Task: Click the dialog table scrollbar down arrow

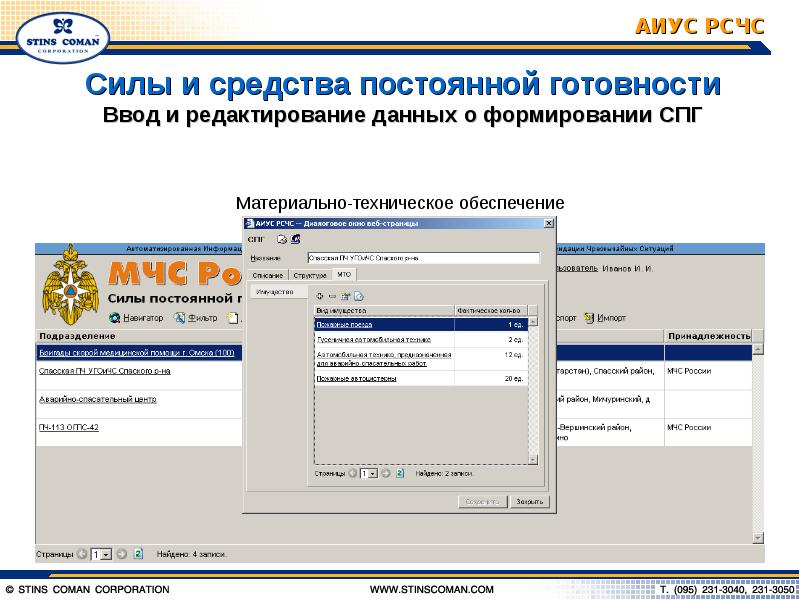Action: coord(533,460)
